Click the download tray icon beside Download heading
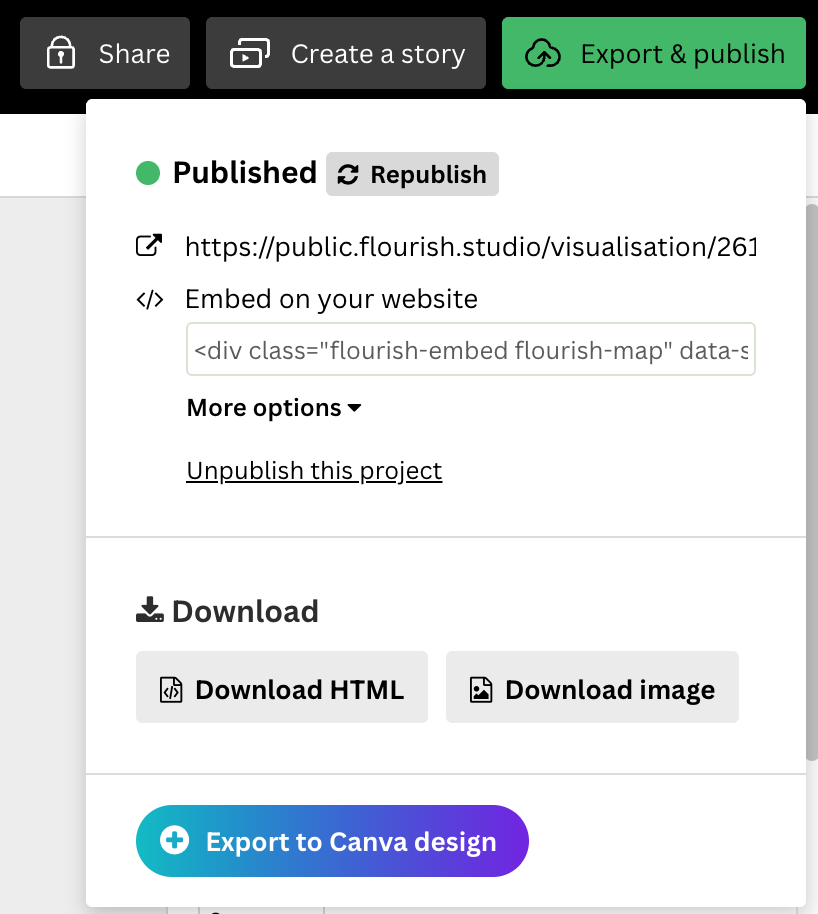This screenshot has width=818, height=914. [149, 610]
